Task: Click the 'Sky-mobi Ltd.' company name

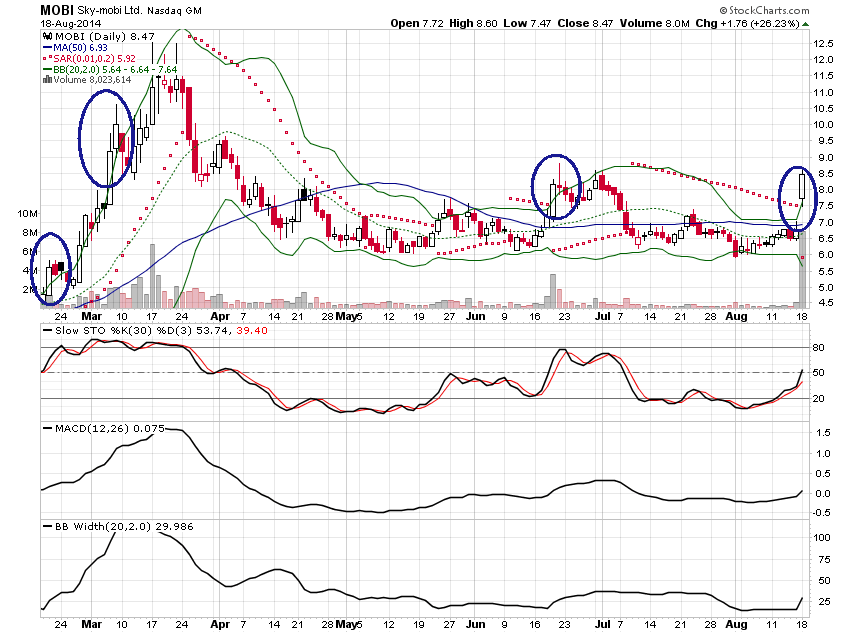Action: pyautogui.click(x=110, y=10)
